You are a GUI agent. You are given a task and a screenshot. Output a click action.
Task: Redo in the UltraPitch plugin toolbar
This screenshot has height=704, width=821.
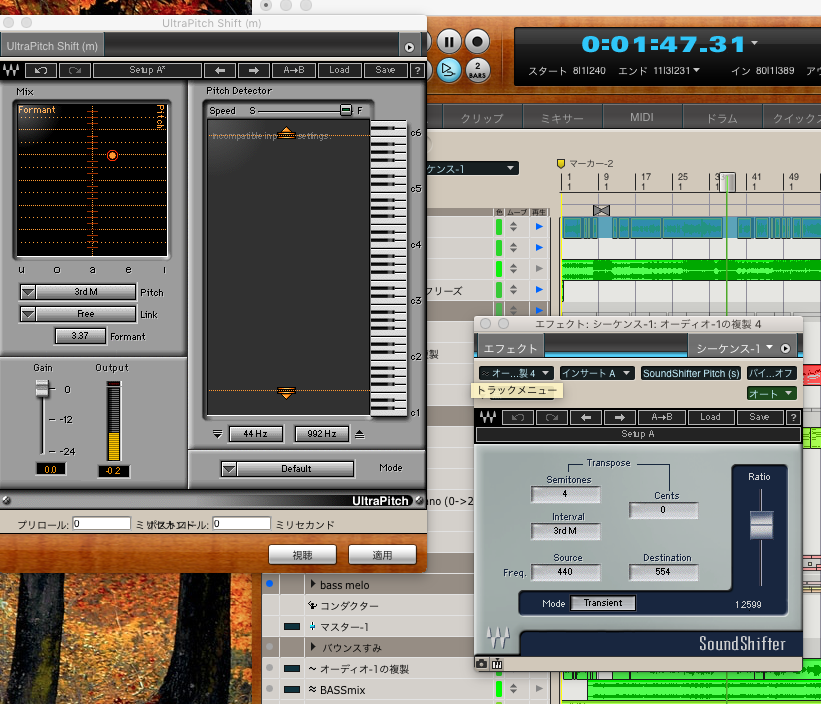[x=75, y=70]
